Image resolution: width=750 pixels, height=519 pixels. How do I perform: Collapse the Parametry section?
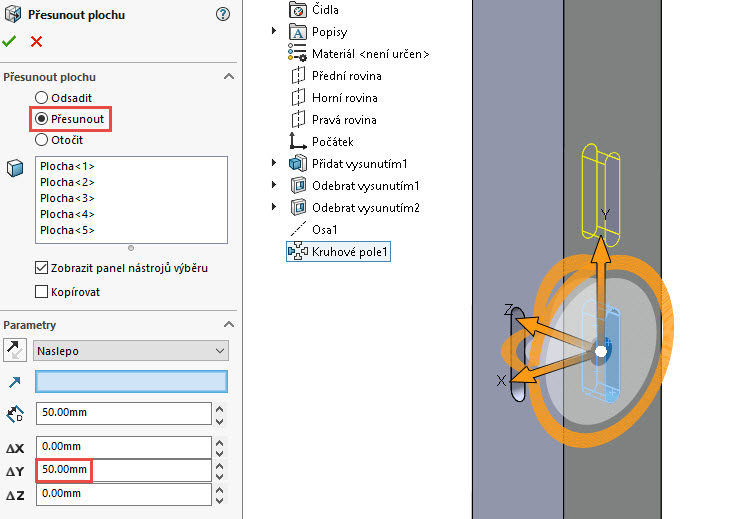229,324
